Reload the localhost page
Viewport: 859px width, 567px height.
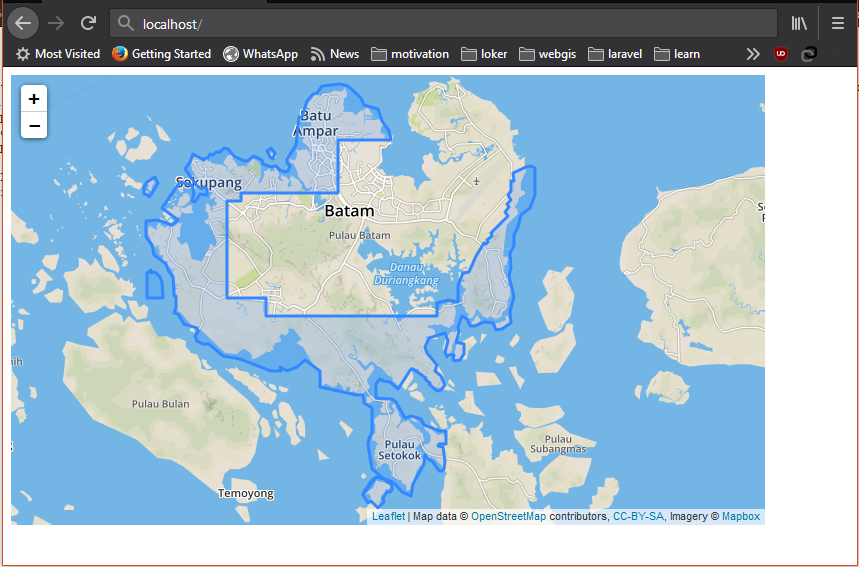(88, 24)
